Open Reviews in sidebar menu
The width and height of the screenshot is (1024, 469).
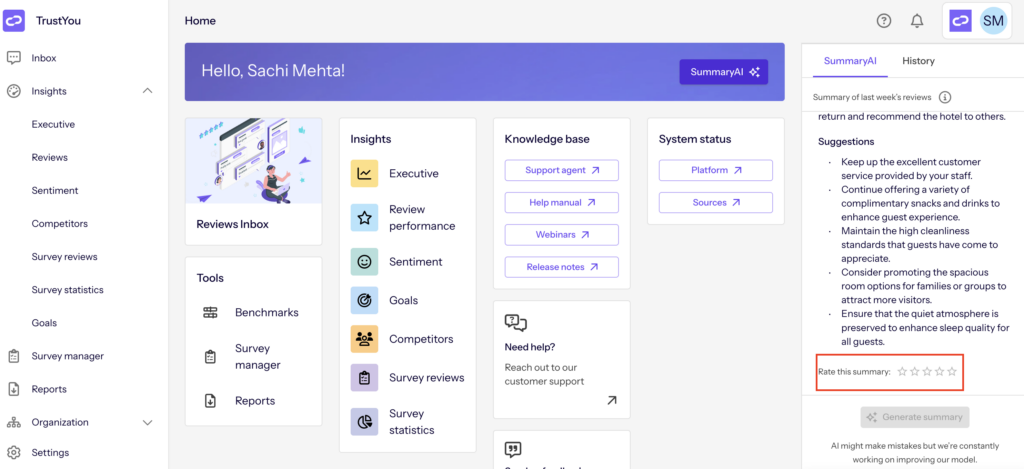coord(50,157)
